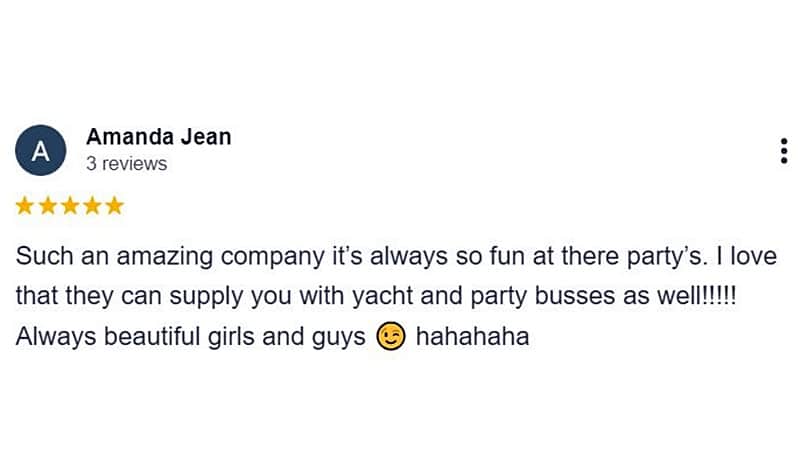Click the third star in the rating
This screenshot has width=800, height=450.
tap(70, 206)
